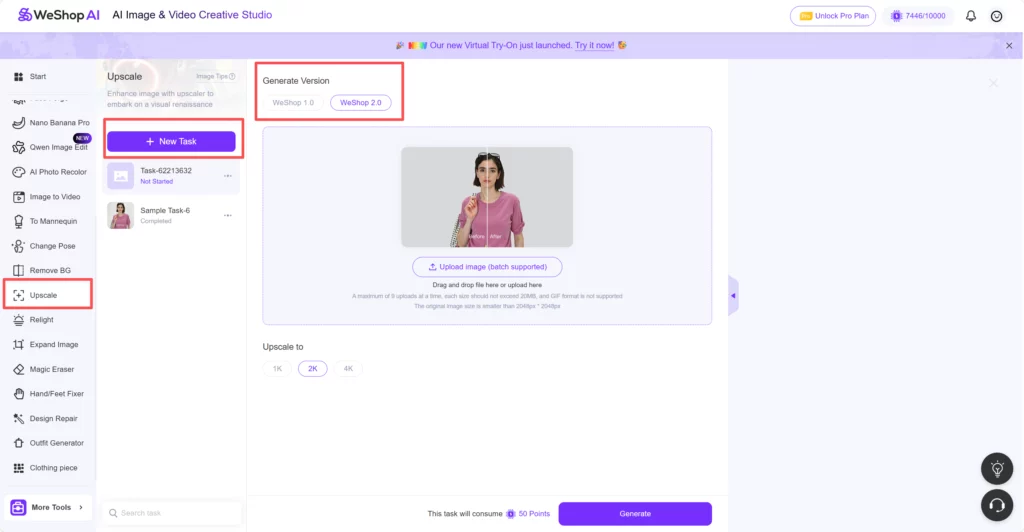Focus the Search task input field
The height and width of the screenshot is (532, 1024).
tap(172, 513)
